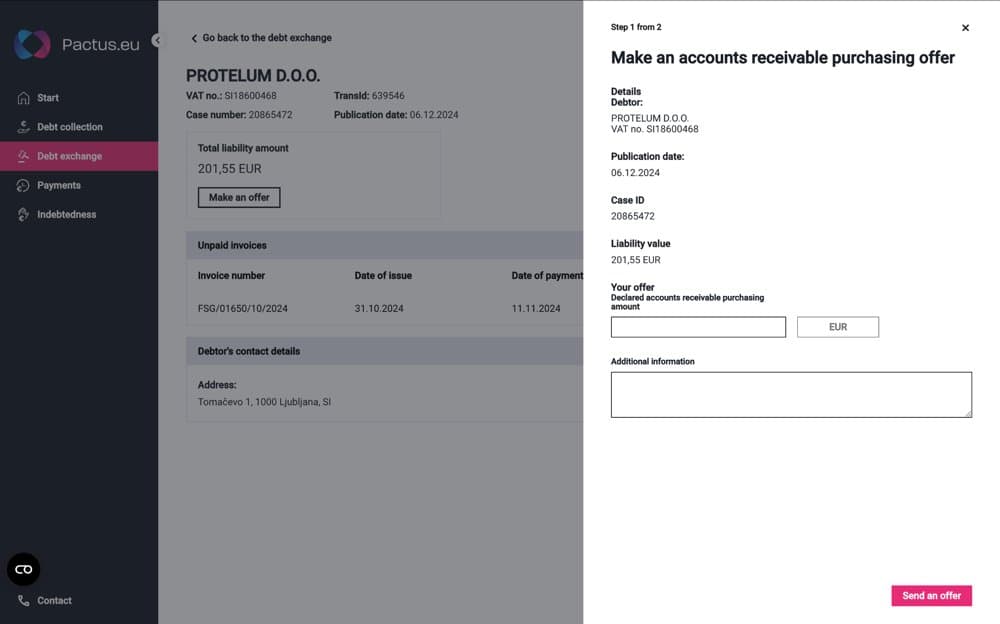Click the Additional information text area
The image size is (1000, 624).
(x=791, y=393)
